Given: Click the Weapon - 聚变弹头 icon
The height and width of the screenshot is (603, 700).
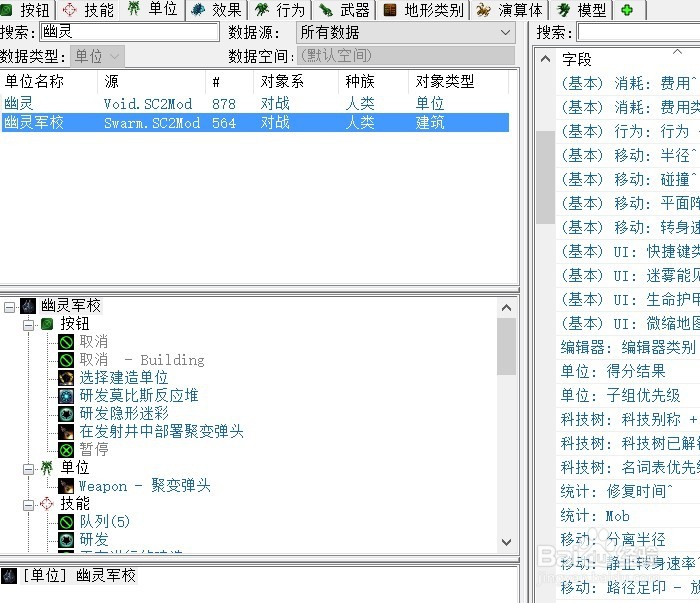Looking at the screenshot, I should pyautogui.click(x=66, y=486).
